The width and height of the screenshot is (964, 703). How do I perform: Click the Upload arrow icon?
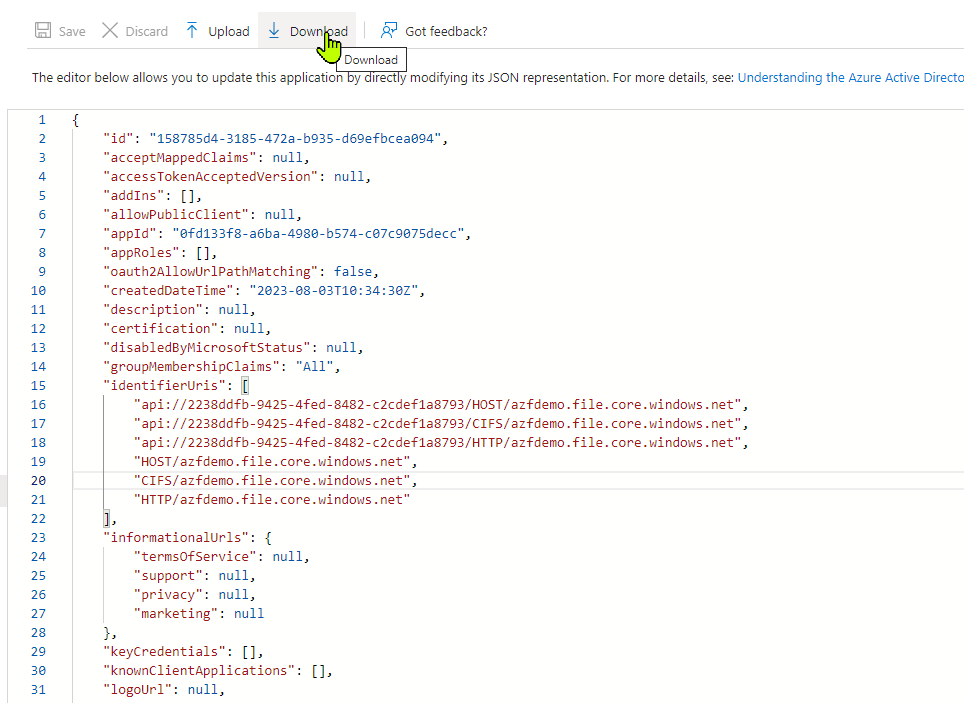(x=192, y=31)
